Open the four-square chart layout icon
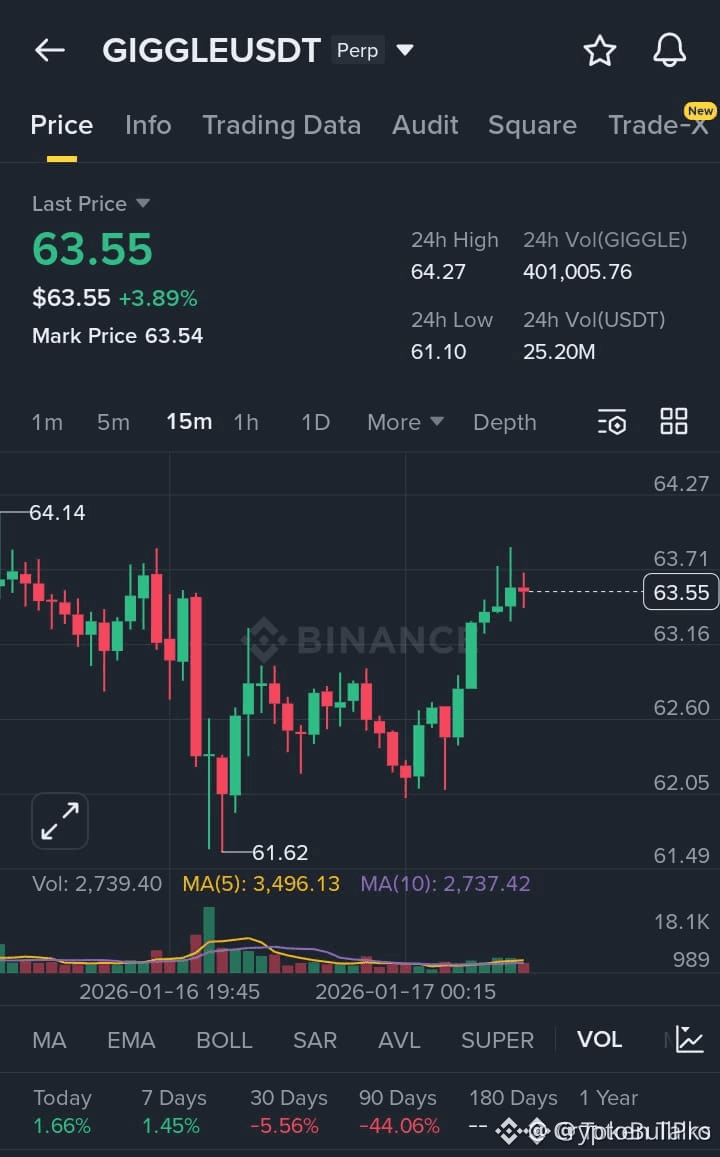 pyautogui.click(x=674, y=421)
